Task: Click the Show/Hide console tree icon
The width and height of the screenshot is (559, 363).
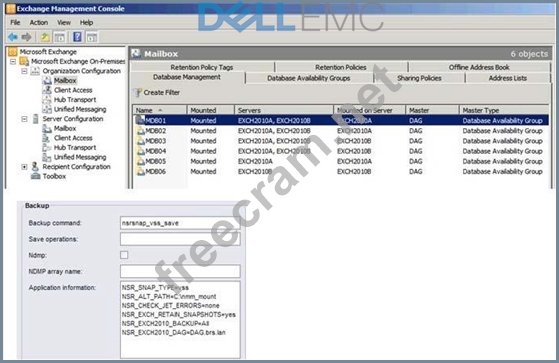Action: (60, 37)
